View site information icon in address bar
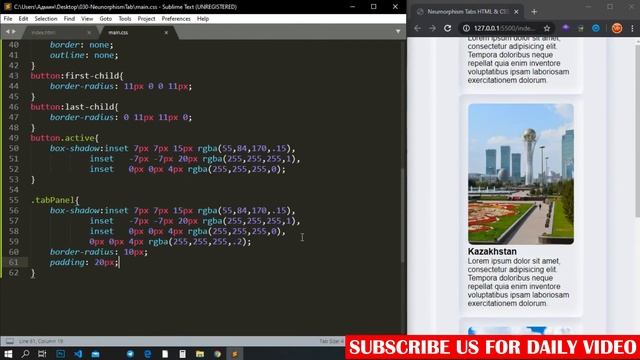Image resolution: width=640 pixels, height=360 pixels. [466, 28]
